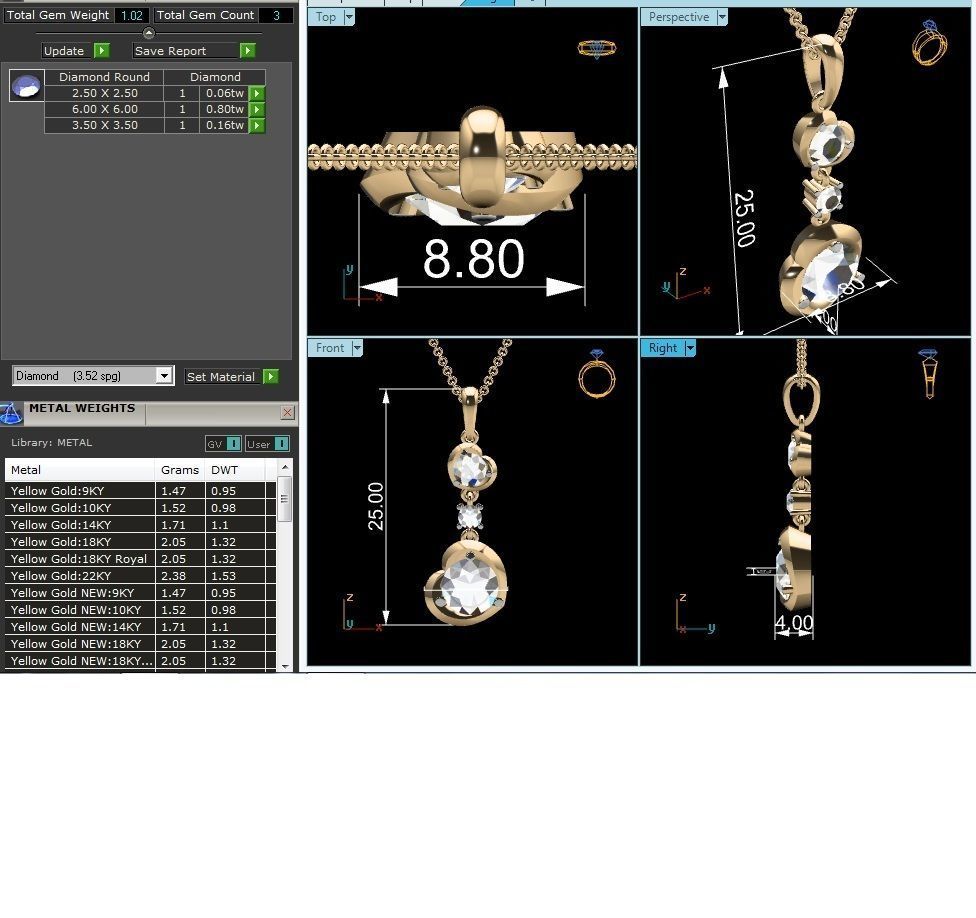Click the Update button
The height and width of the screenshot is (918, 976).
click(64, 51)
